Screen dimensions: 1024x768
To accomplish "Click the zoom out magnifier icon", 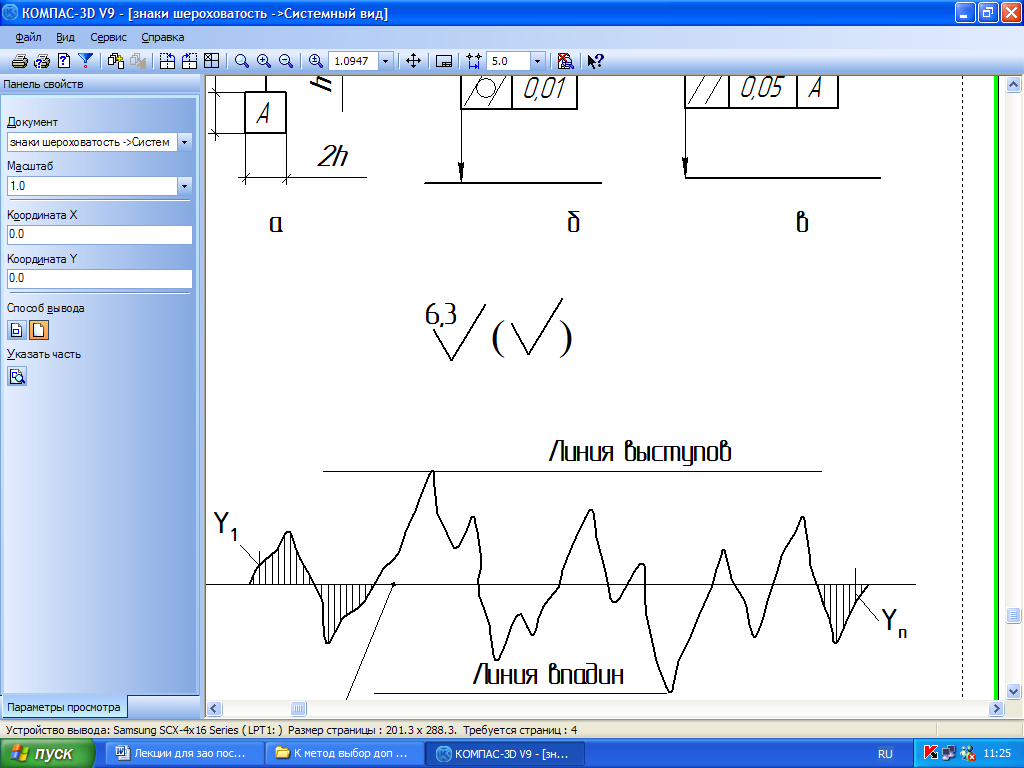I will 285,61.
